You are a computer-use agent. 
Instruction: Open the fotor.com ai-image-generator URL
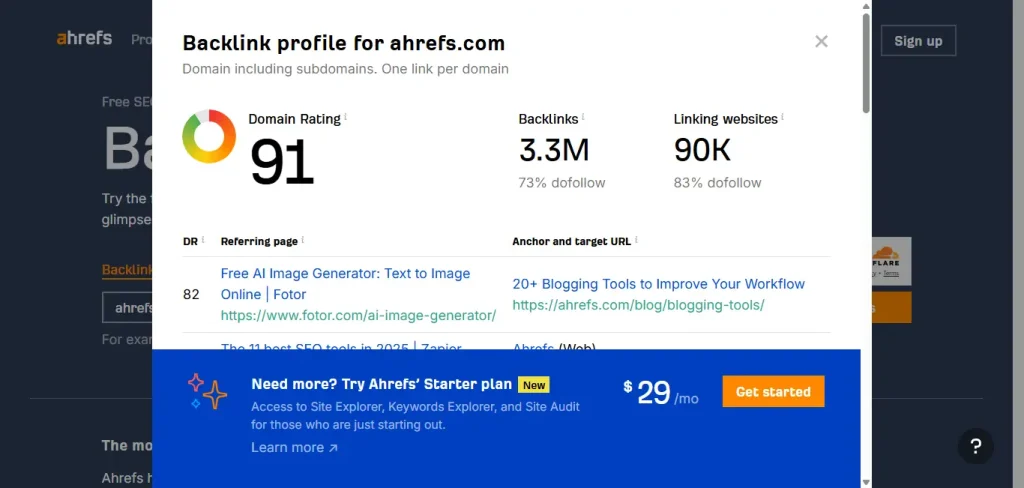[x=358, y=315]
